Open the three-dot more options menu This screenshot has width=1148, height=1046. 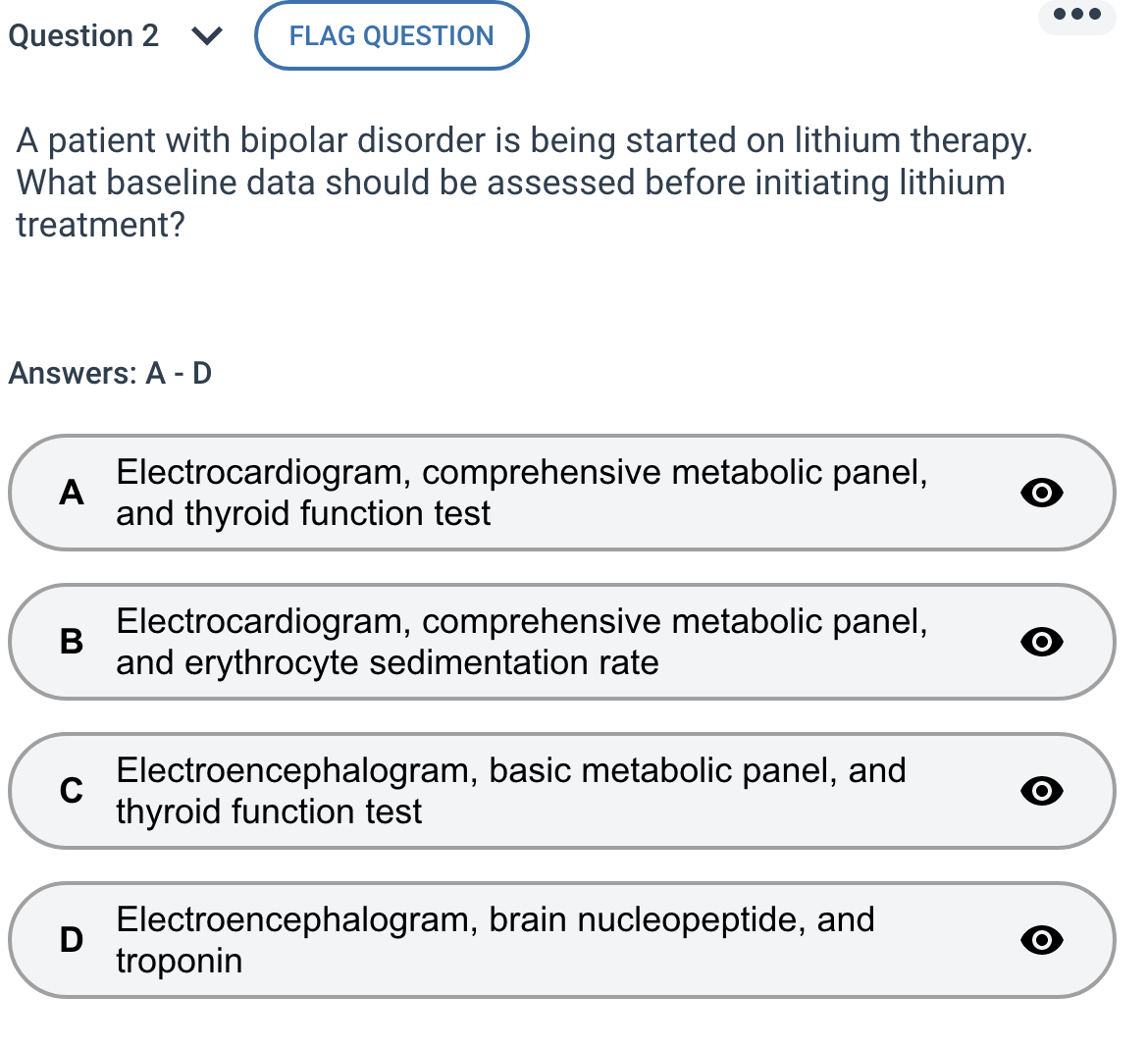pos(1076,16)
